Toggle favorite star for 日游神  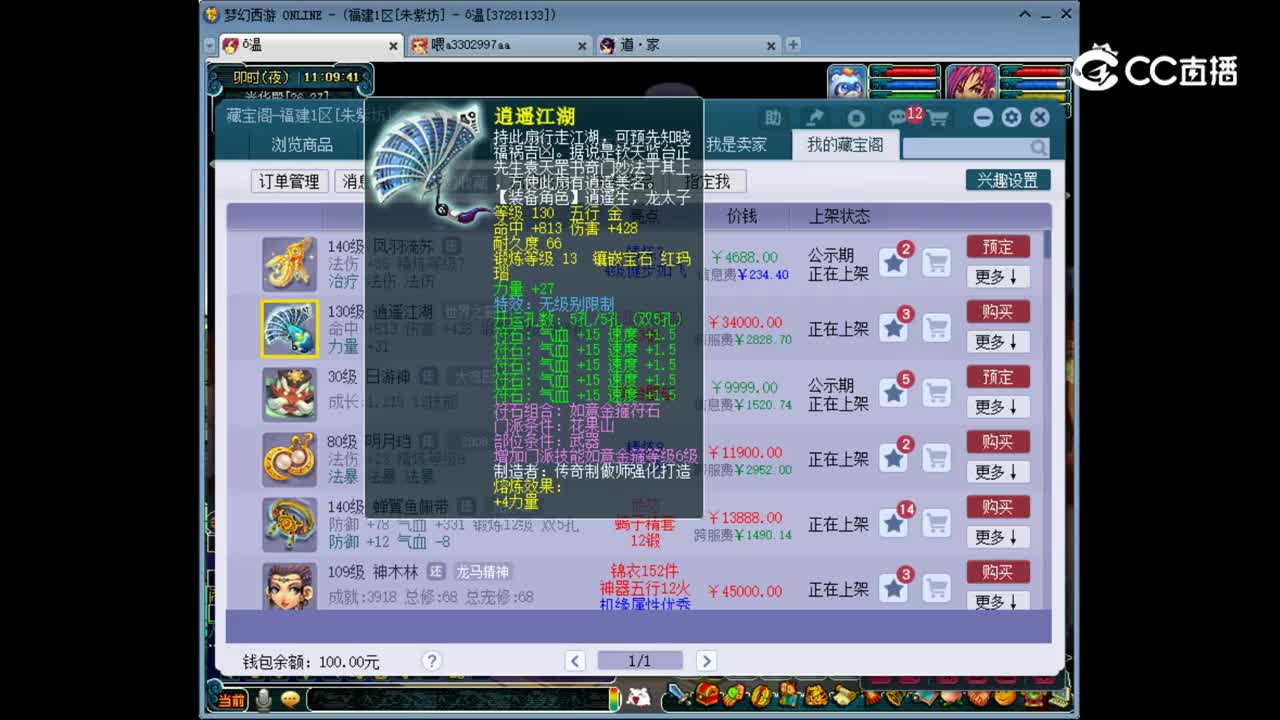coord(893,393)
